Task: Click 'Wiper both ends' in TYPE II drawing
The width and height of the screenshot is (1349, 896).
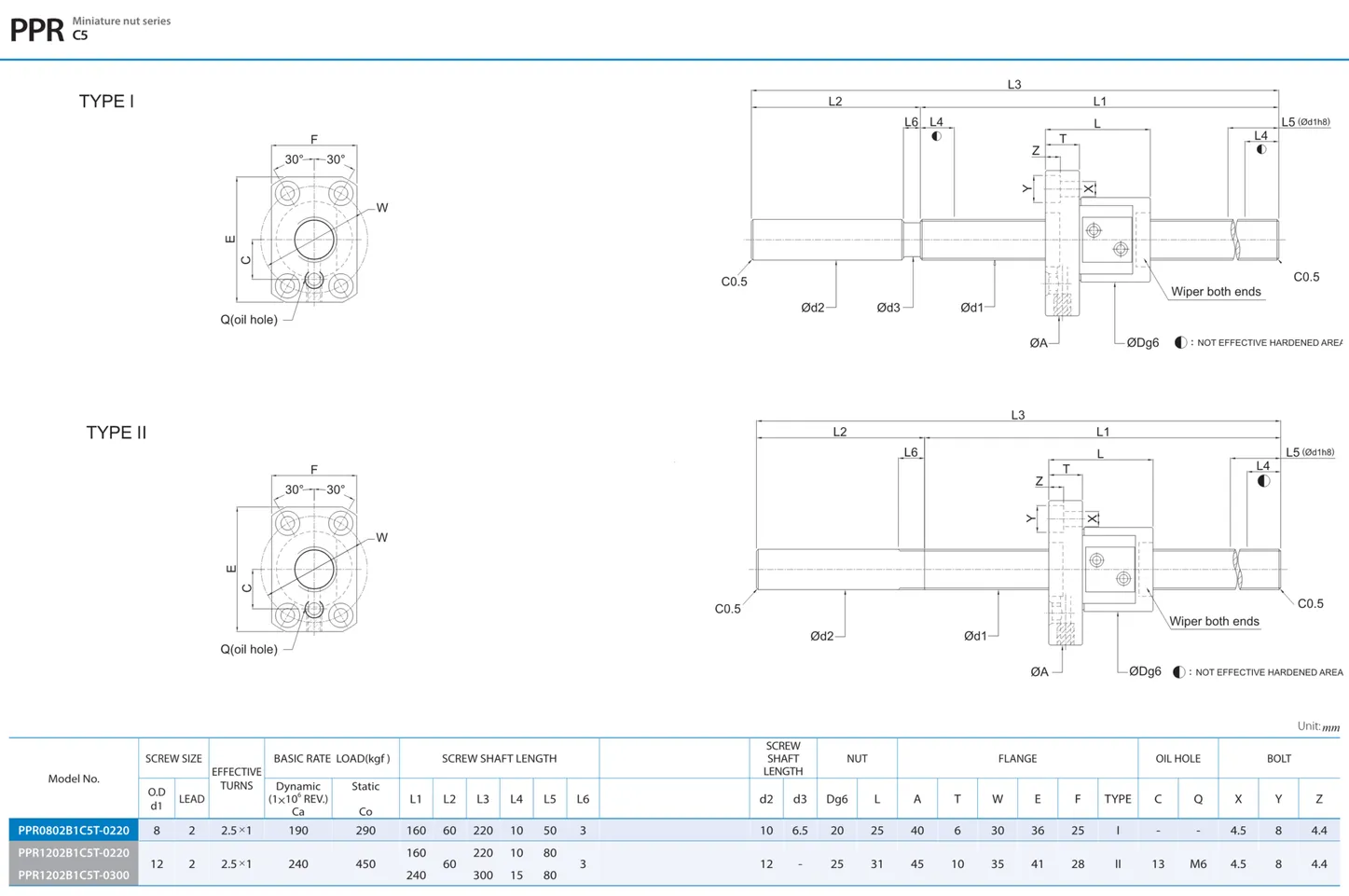Action: 1214,621
